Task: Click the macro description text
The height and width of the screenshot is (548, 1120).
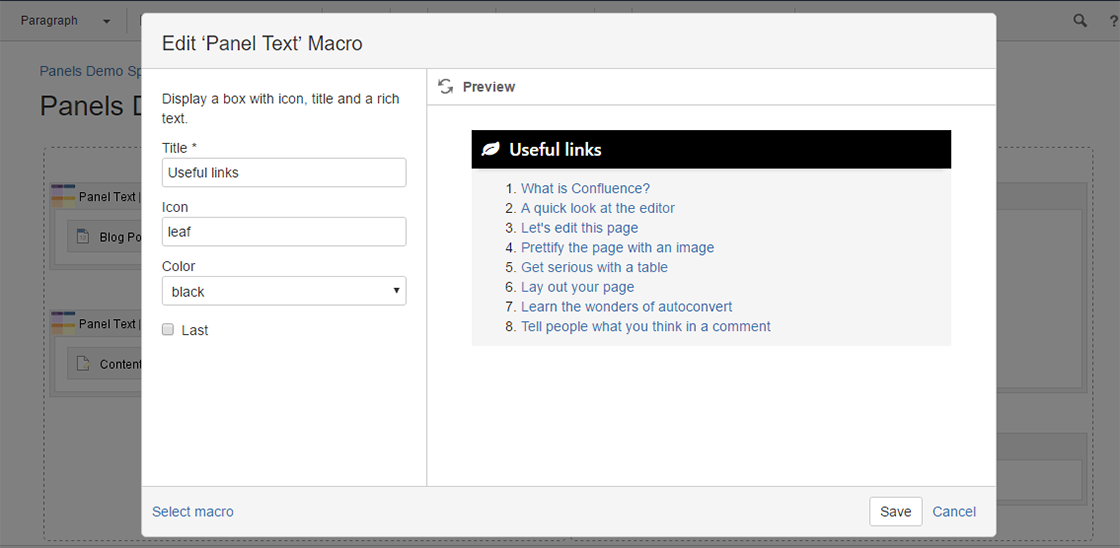Action: [x=281, y=109]
